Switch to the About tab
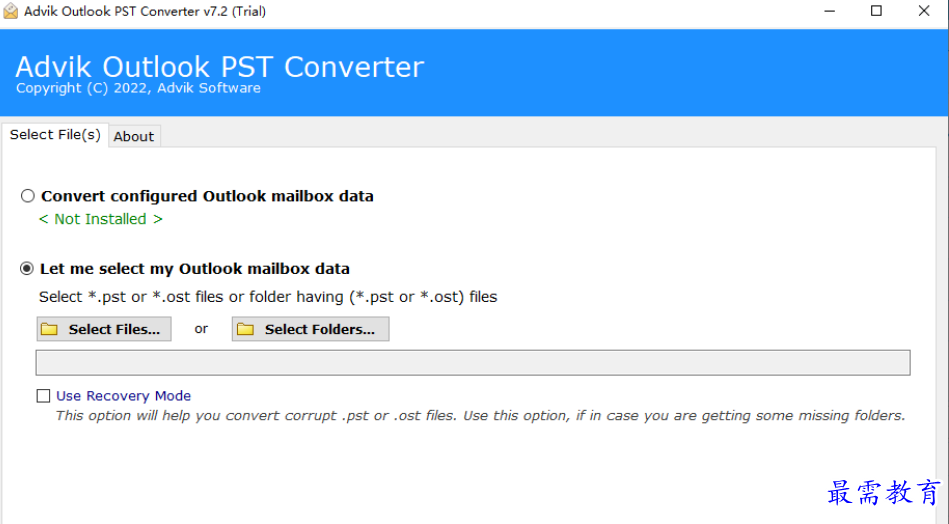 [x=134, y=137]
